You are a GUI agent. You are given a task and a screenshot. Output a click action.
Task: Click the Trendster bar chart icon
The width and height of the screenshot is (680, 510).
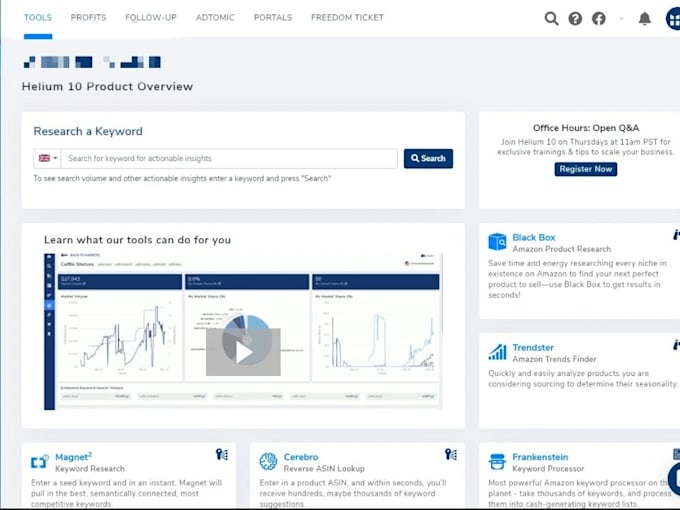tap(497, 352)
